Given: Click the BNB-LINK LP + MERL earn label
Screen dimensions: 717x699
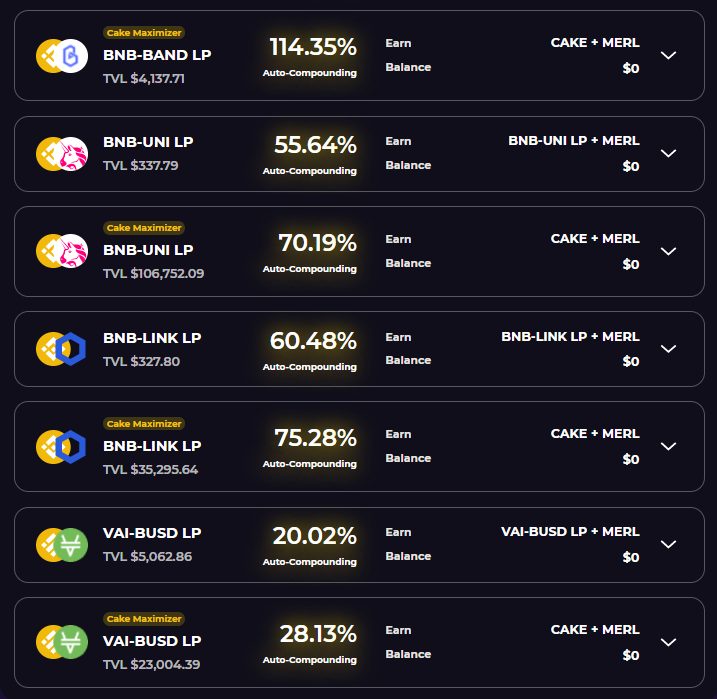Looking at the screenshot, I should coord(570,336).
